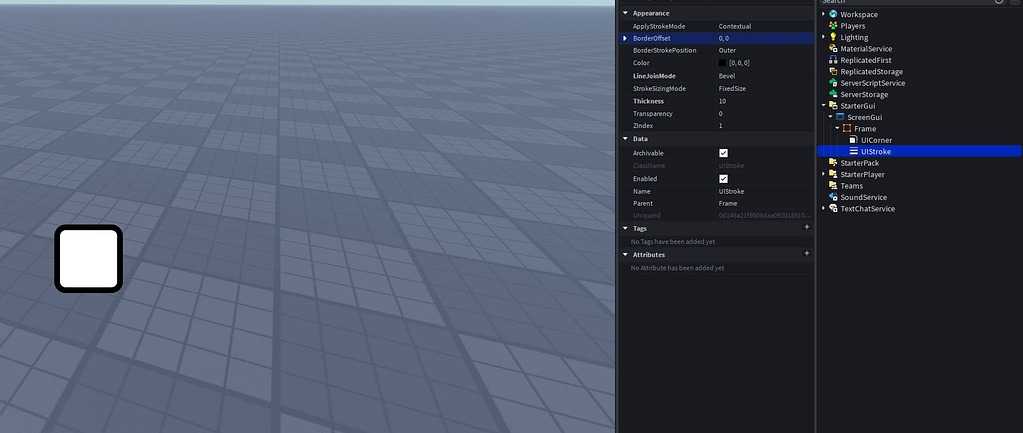The width and height of the screenshot is (1023, 433).
Task: Select the UICorner label in Explorer
Action: [x=876, y=140]
